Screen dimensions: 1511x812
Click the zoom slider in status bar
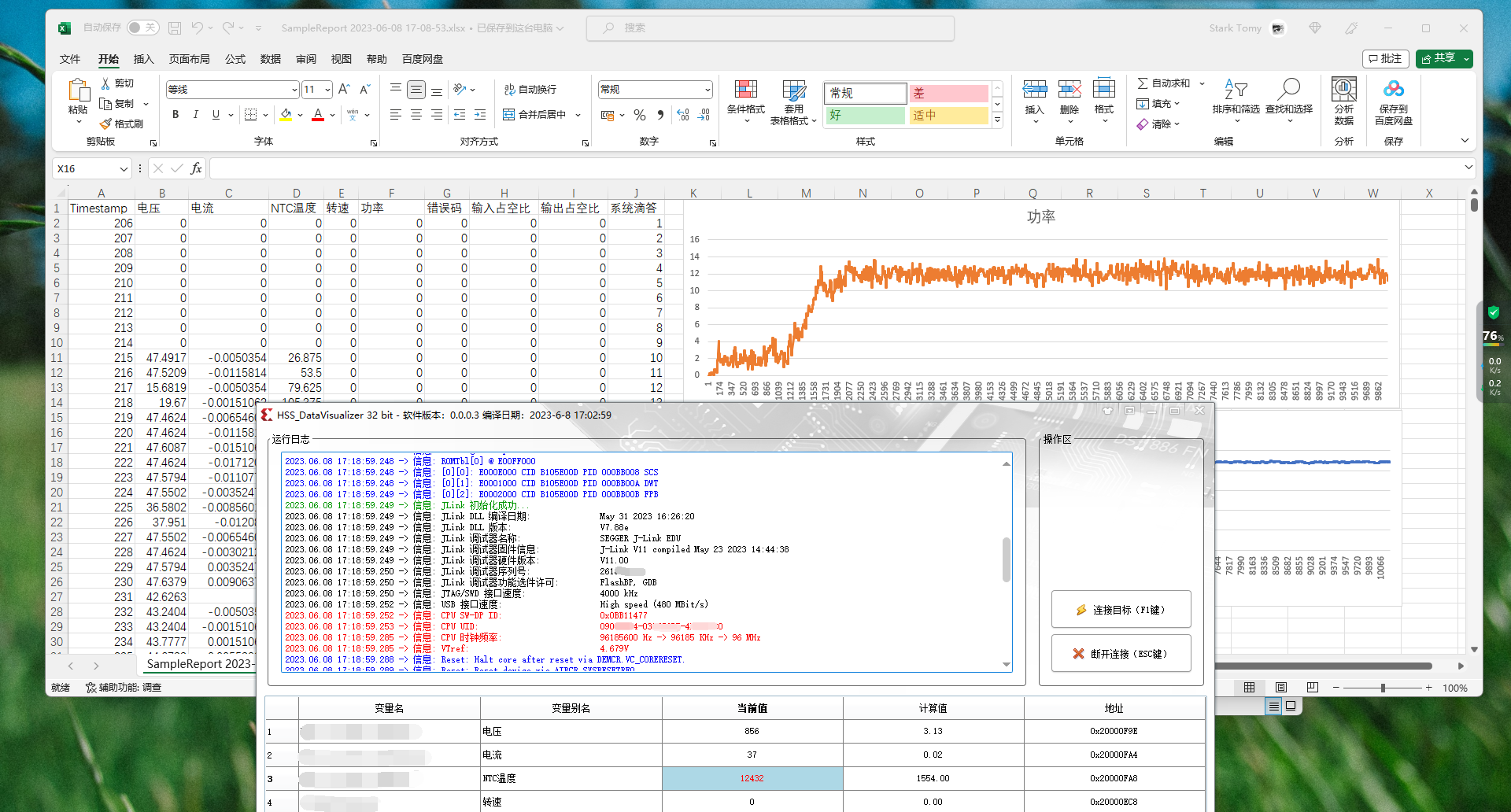[1382, 688]
